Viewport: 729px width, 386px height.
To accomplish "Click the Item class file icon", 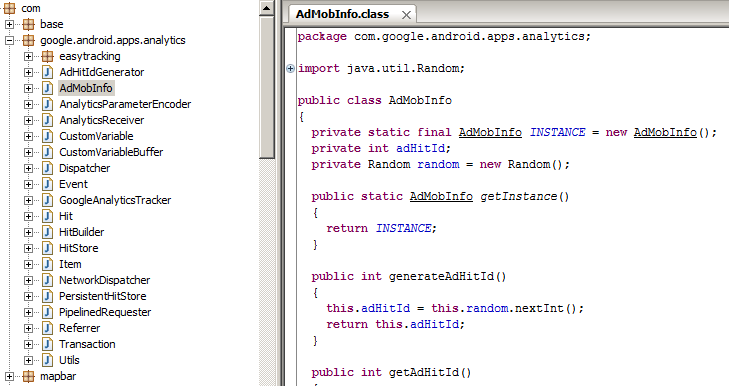I will click(x=47, y=264).
